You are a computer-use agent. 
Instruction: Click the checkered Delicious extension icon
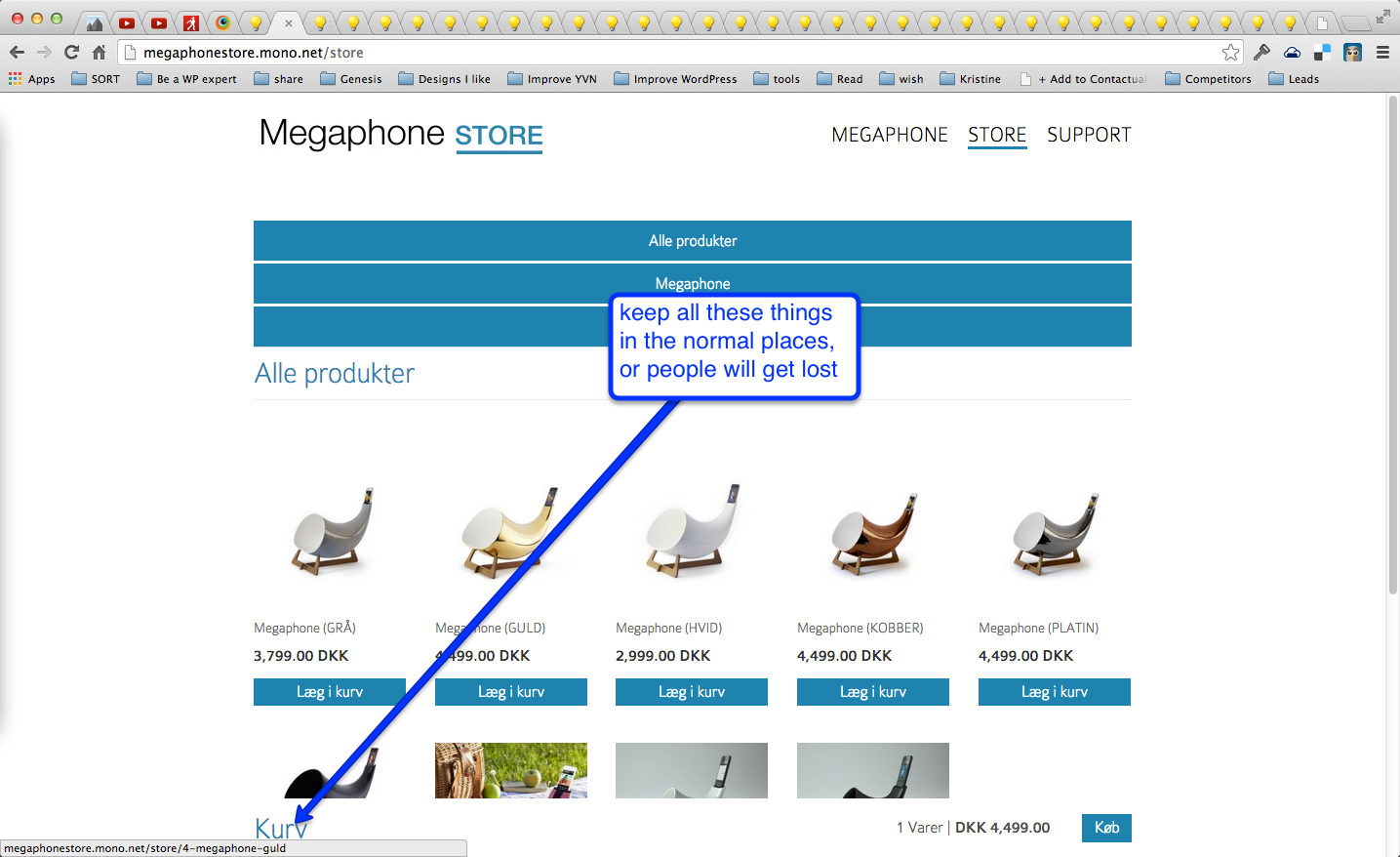click(1322, 53)
